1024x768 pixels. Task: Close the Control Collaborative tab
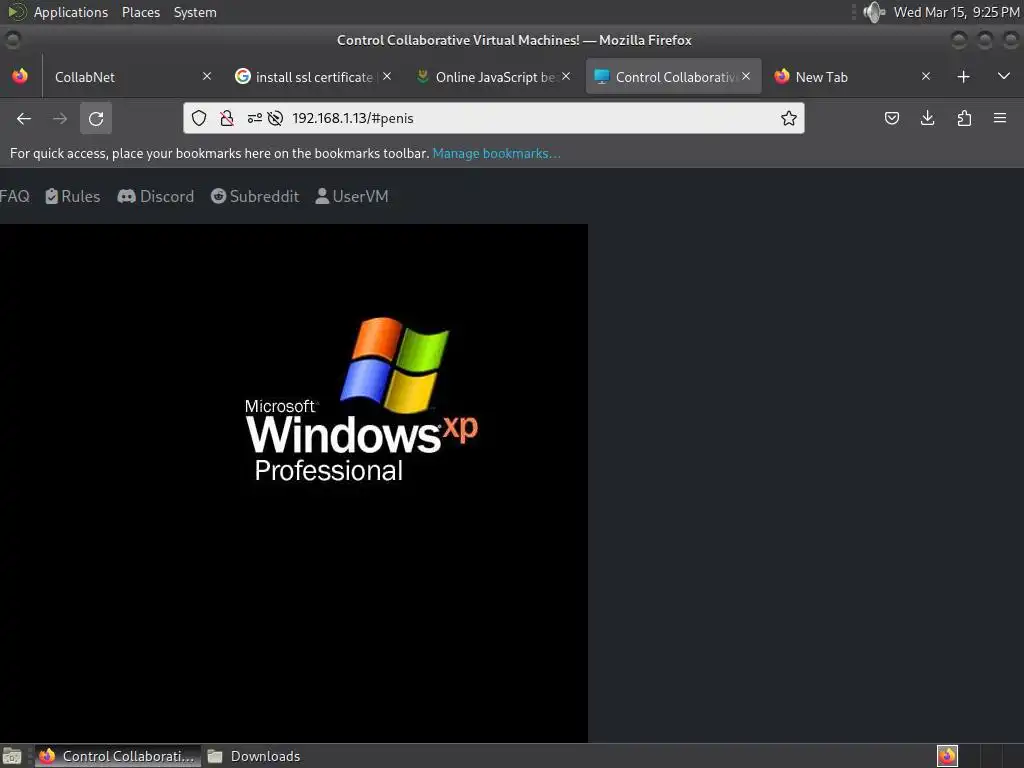click(x=746, y=76)
